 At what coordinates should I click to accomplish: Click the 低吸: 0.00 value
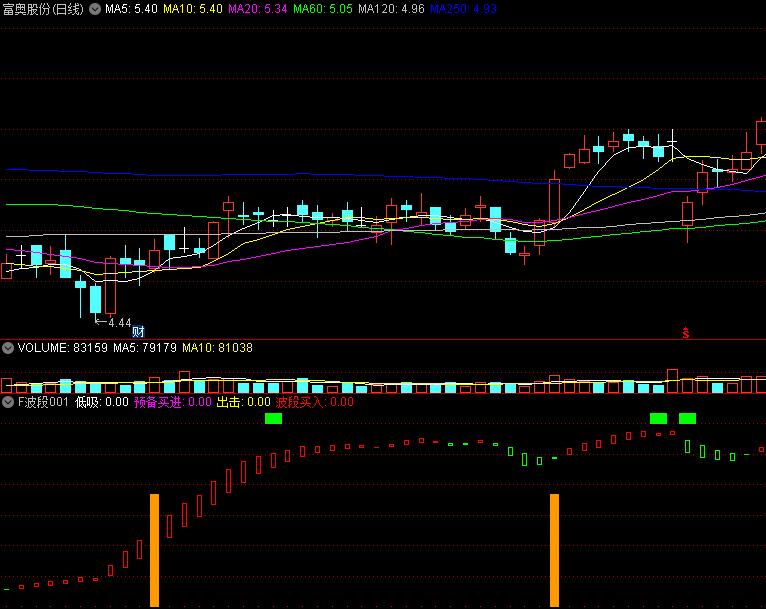coord(102,402)
